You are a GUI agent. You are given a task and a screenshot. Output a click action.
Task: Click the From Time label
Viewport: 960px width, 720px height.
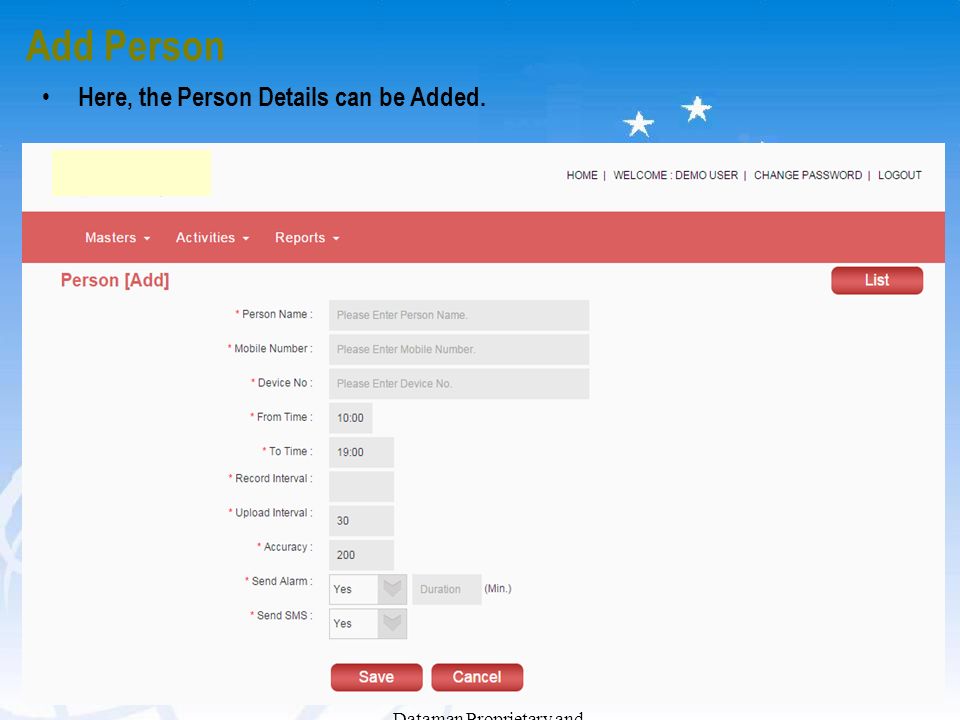point(281,417)
